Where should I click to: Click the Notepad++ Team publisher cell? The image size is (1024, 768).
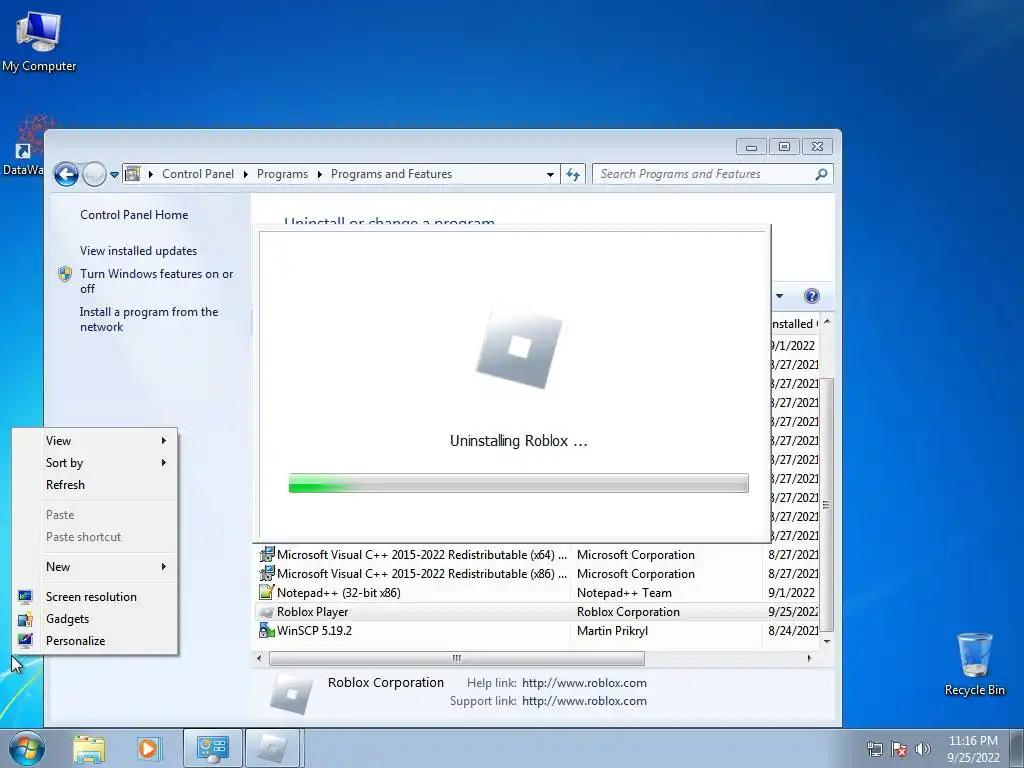tap(624, 593)
